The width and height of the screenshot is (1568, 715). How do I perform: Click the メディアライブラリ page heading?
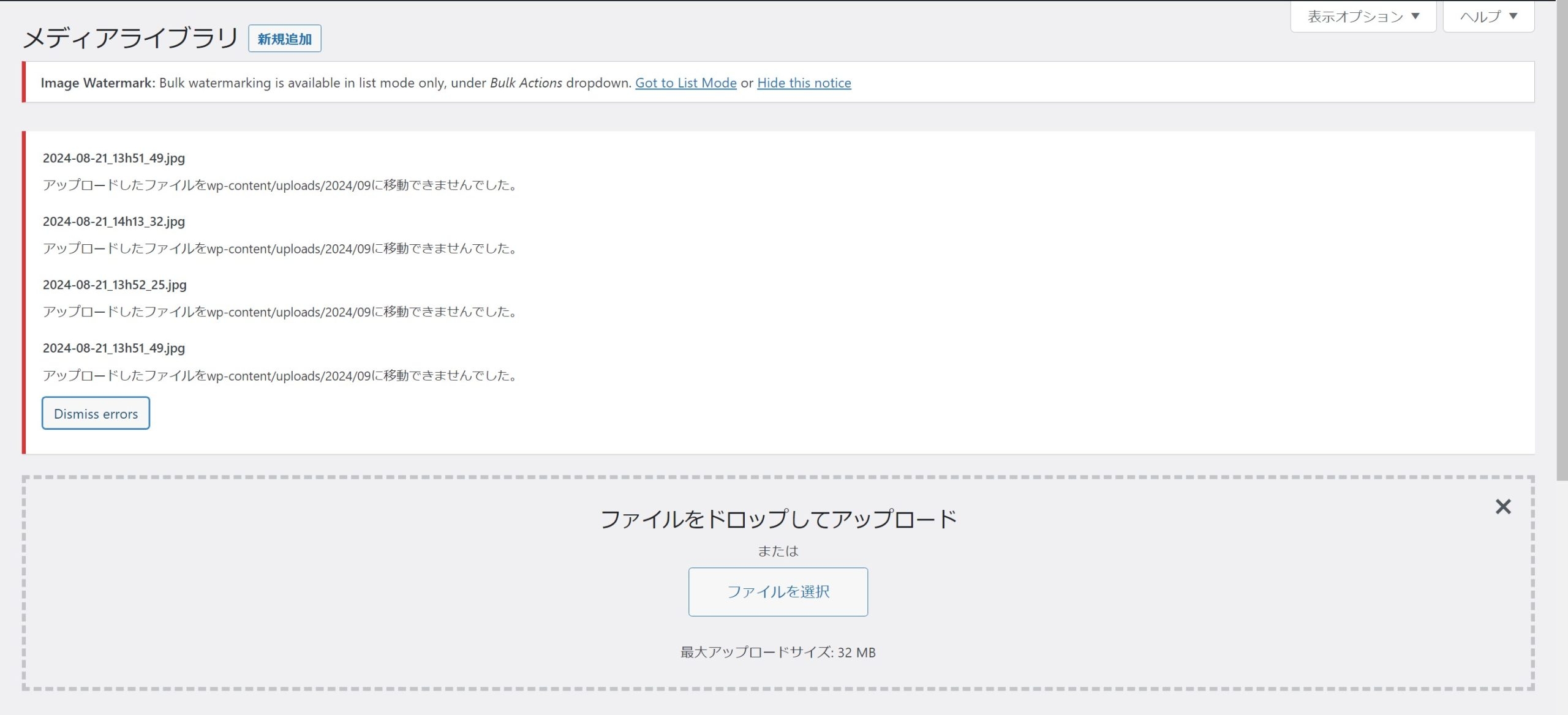pos(130,38)
